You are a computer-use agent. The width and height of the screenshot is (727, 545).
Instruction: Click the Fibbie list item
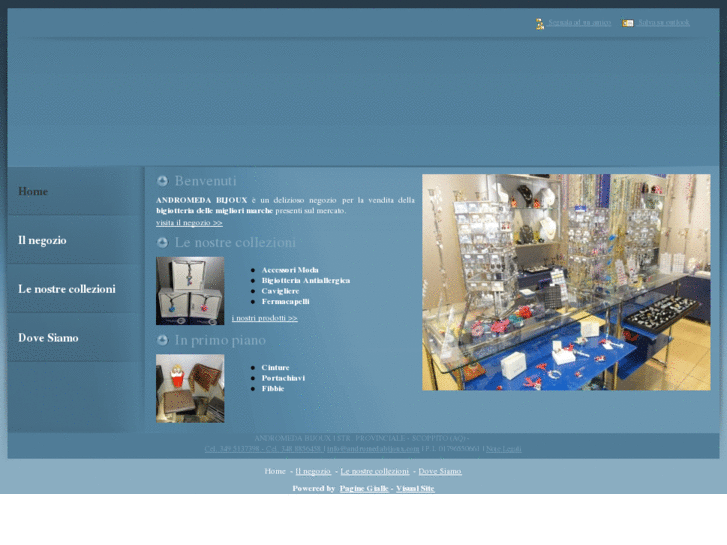point(273,389)
